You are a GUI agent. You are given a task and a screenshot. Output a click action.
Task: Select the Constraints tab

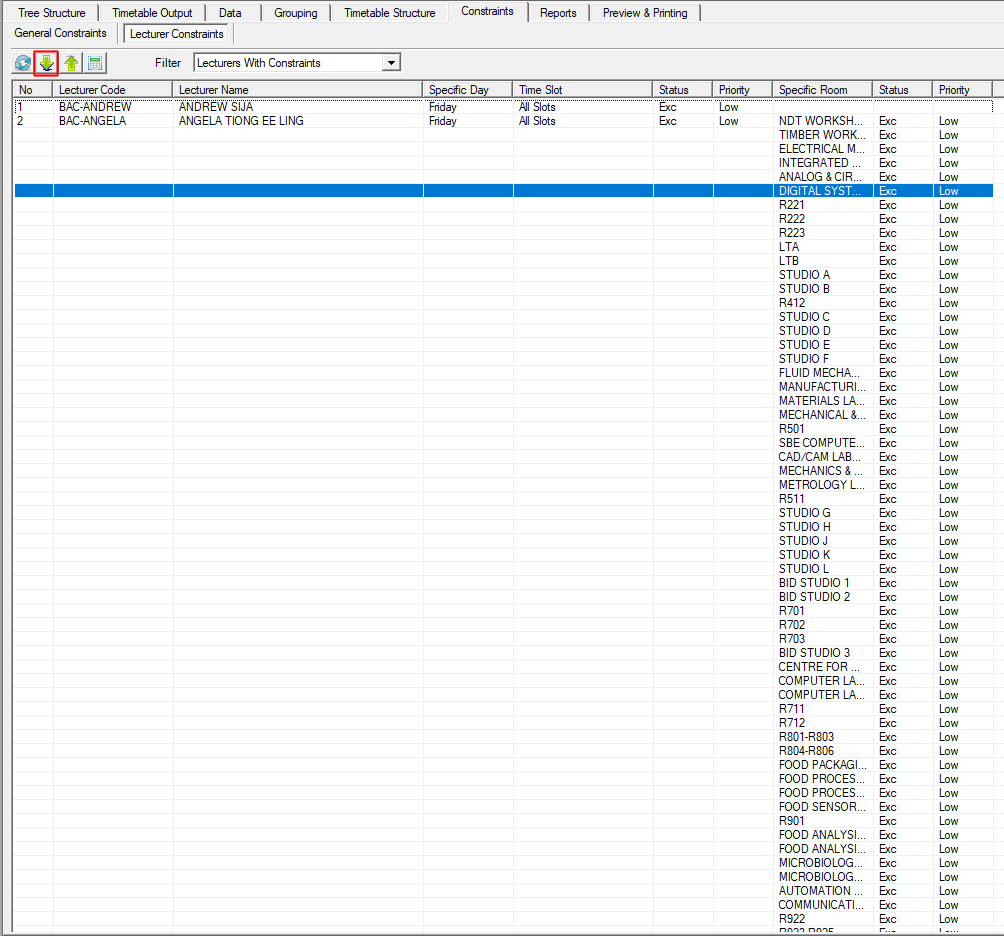click(x=487, y=12)
